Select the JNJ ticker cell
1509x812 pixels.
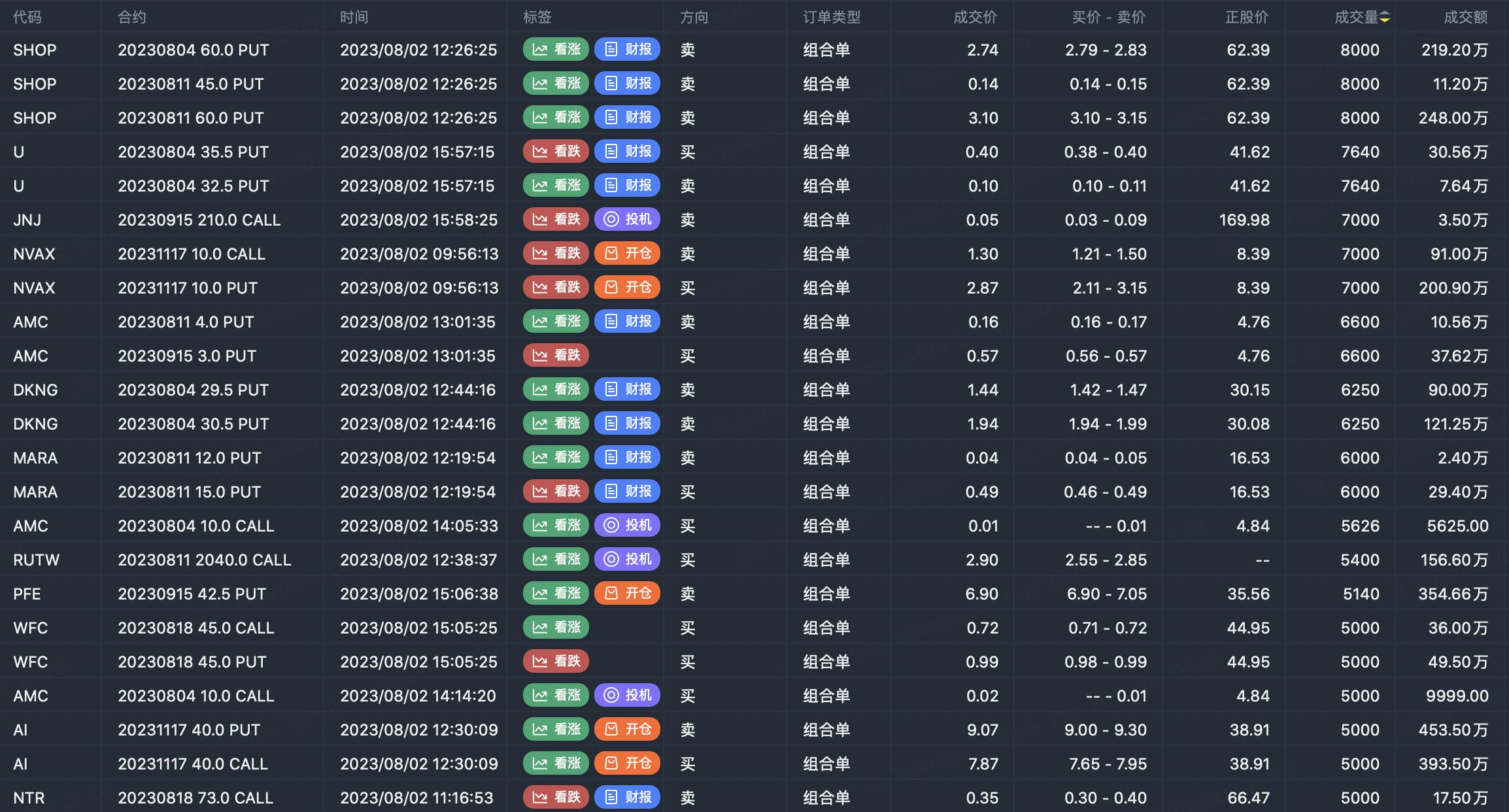coord(27,220)
